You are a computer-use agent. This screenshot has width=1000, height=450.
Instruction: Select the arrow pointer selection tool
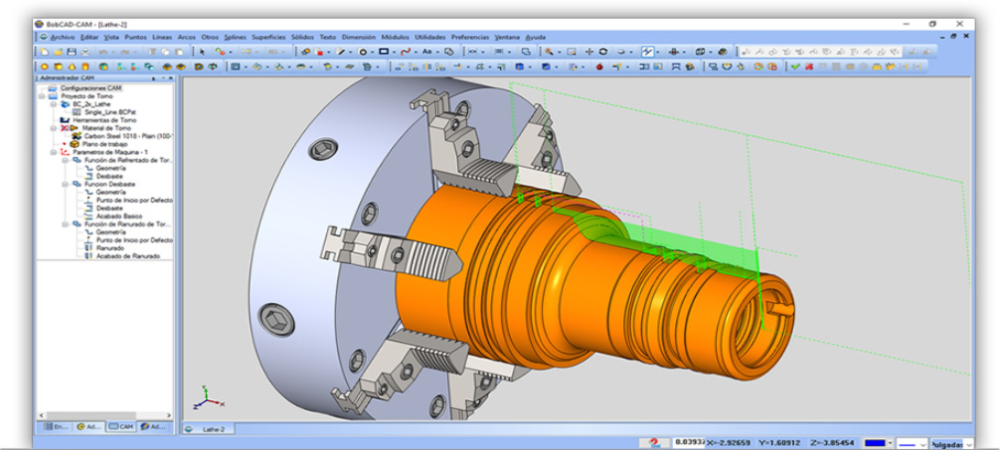(203, 51)
